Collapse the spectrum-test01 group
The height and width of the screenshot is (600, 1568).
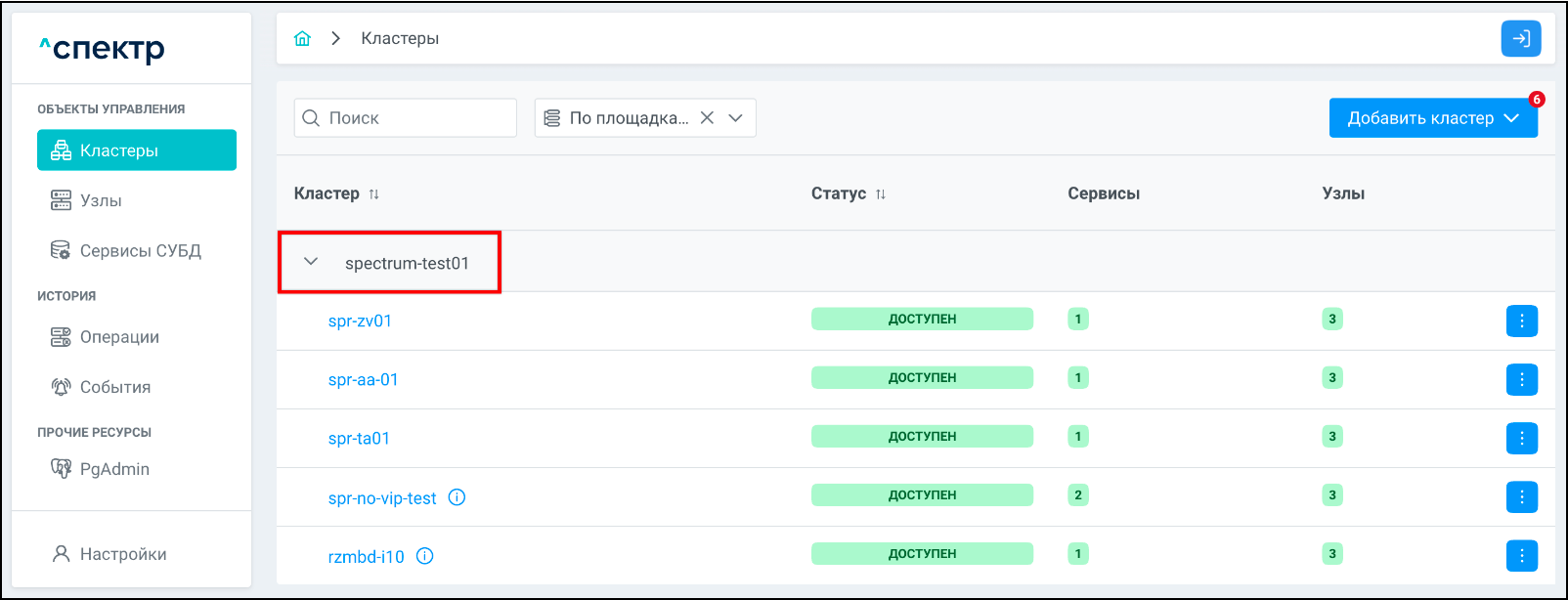click(x=311, y=262)
